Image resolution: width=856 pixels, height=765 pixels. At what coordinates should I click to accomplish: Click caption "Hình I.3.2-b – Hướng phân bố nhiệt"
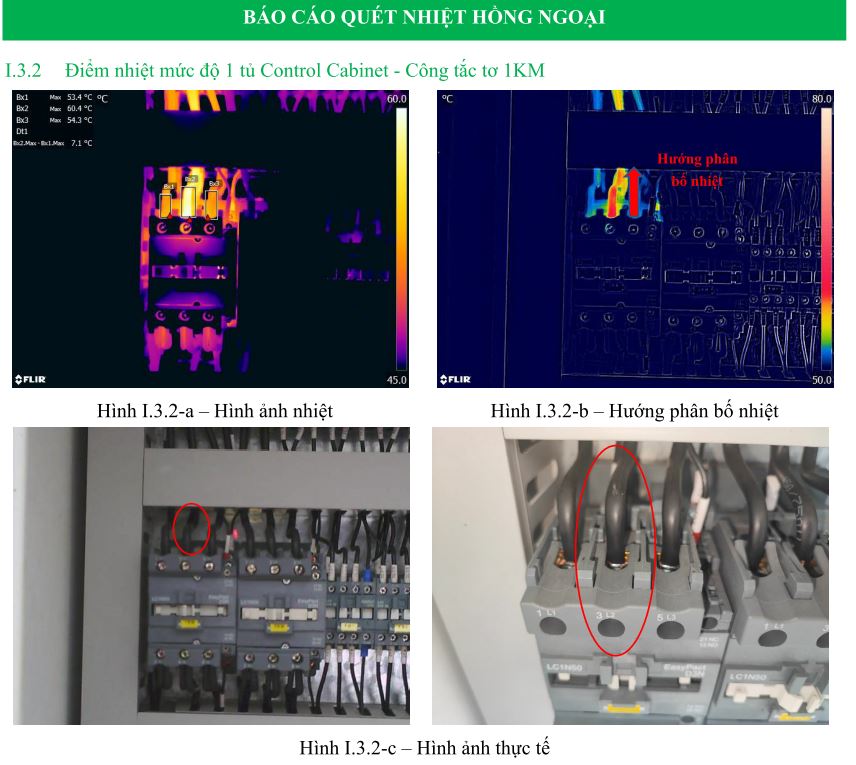click(634, 411)
